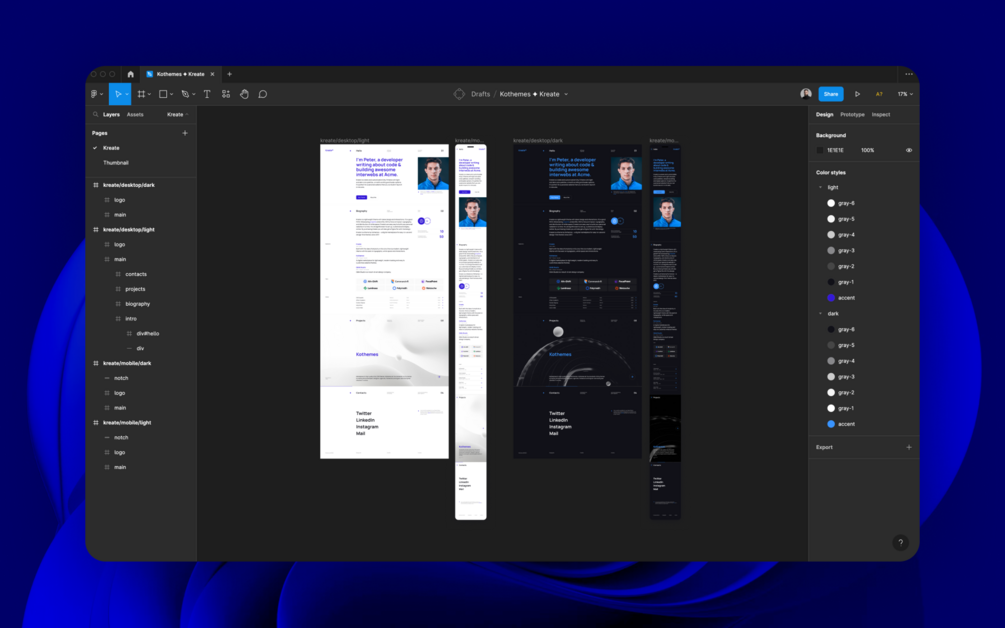Open the Prototype tab
1005x628 pixels.
tap(852, 115)
